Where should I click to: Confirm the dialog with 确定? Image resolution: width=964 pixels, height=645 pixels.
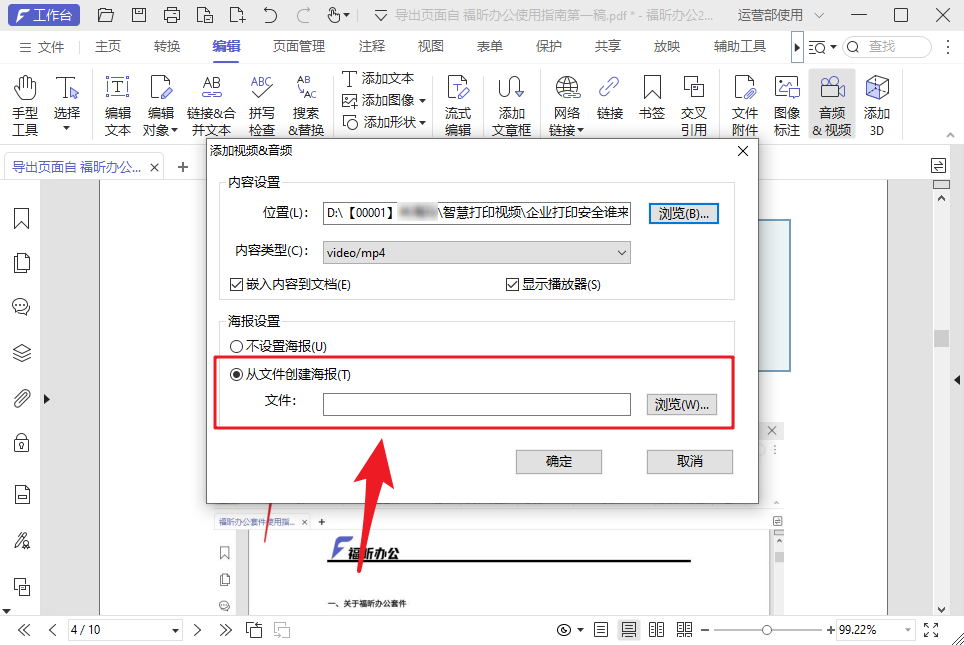tap(558, 461)
